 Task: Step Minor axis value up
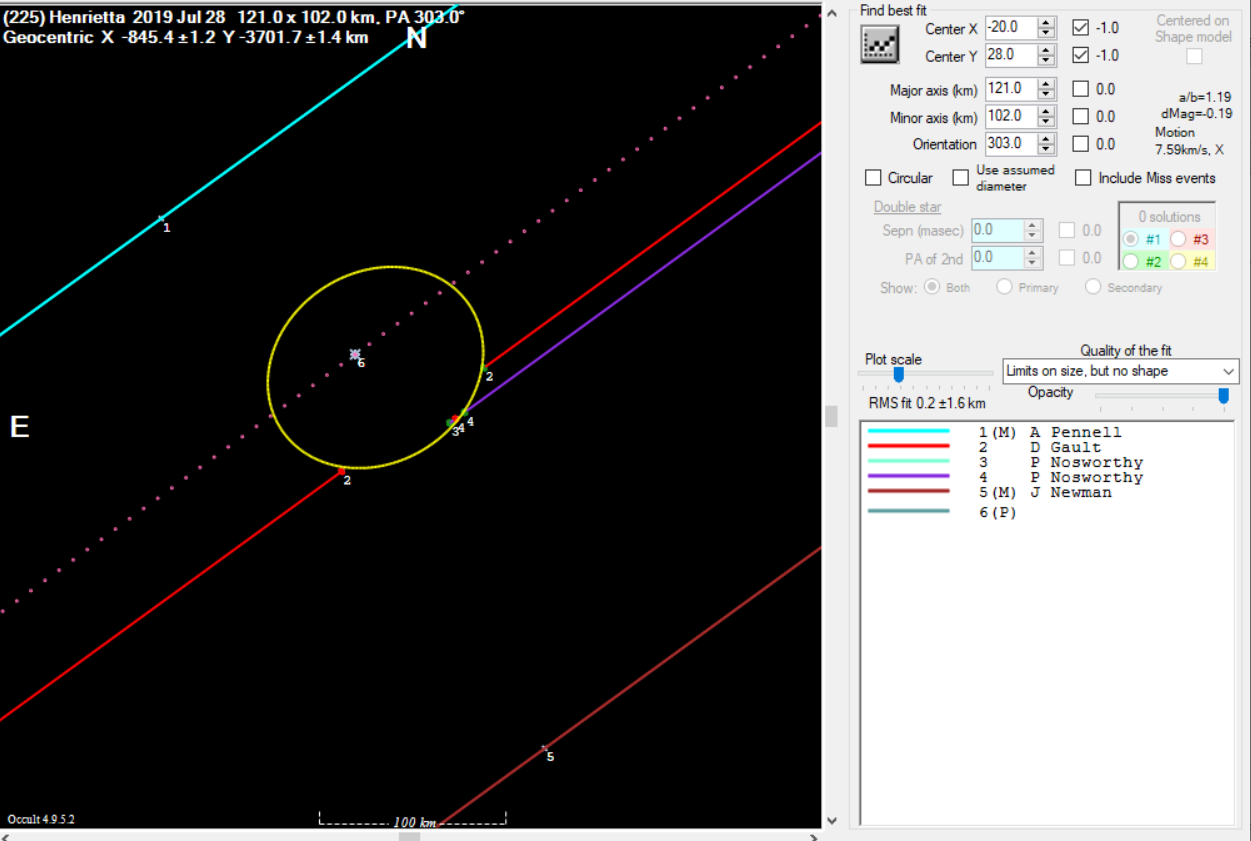[1047, 111]
